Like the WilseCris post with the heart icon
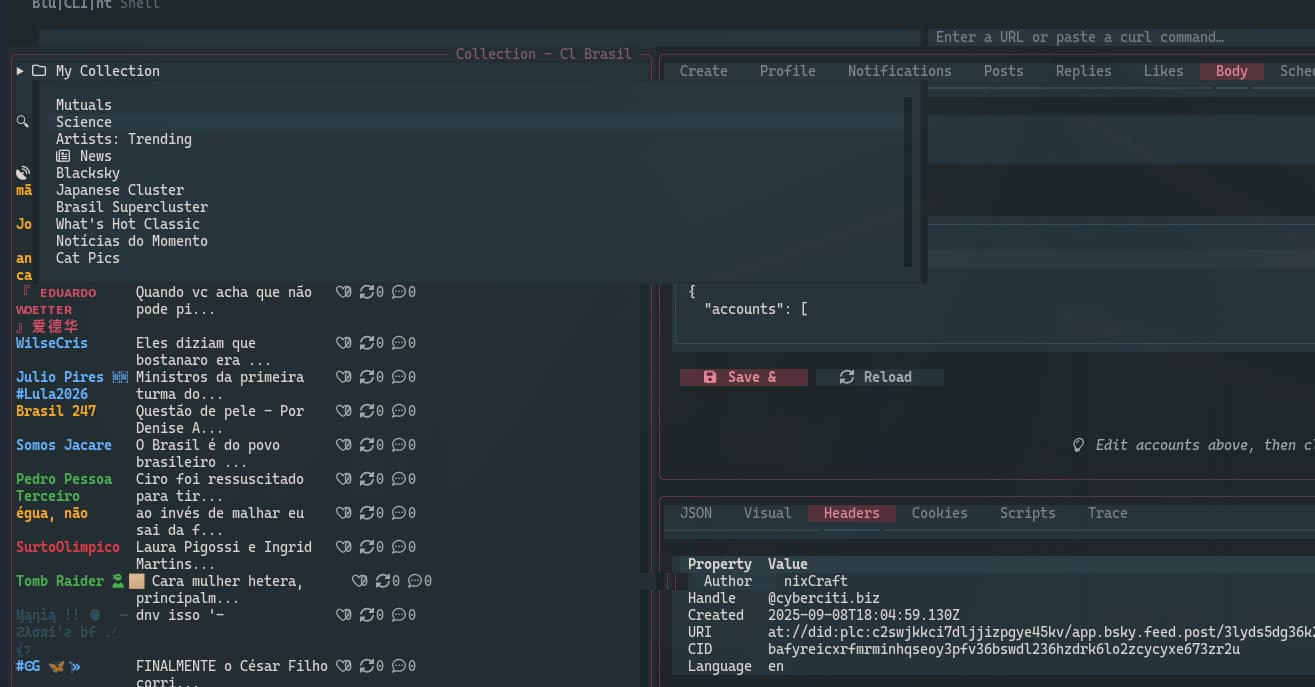This screenshot has width=1315, height=687. click(344, 343)
